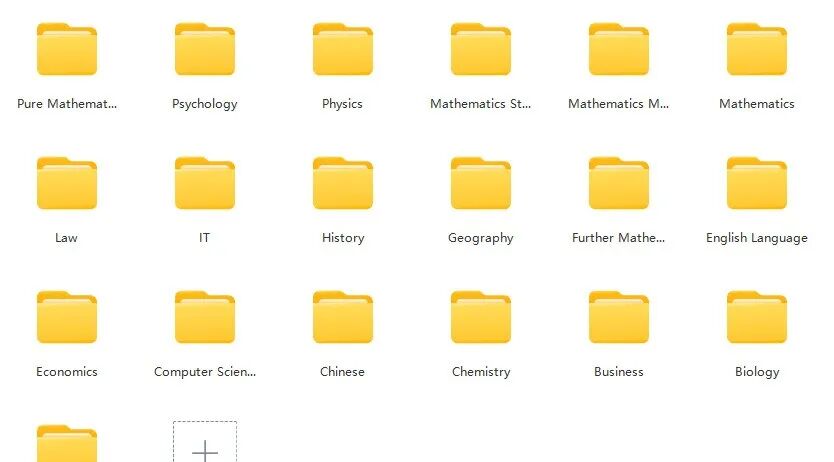Open the History folder icon

pos(343,183)
